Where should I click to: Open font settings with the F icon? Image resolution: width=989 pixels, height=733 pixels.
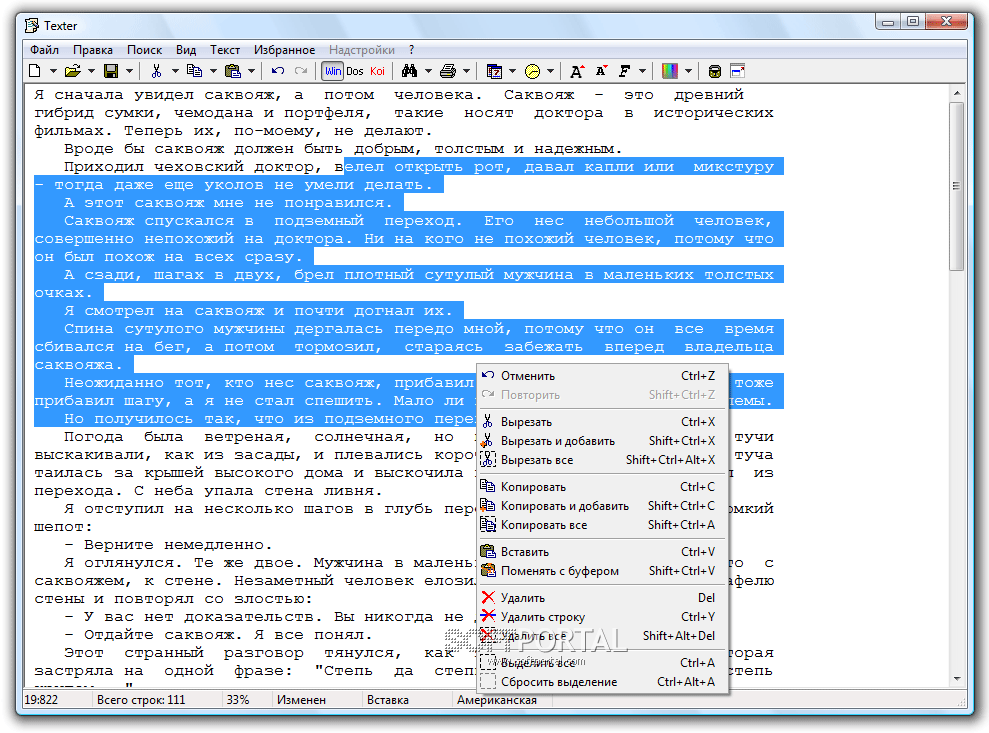click(624, 71)
